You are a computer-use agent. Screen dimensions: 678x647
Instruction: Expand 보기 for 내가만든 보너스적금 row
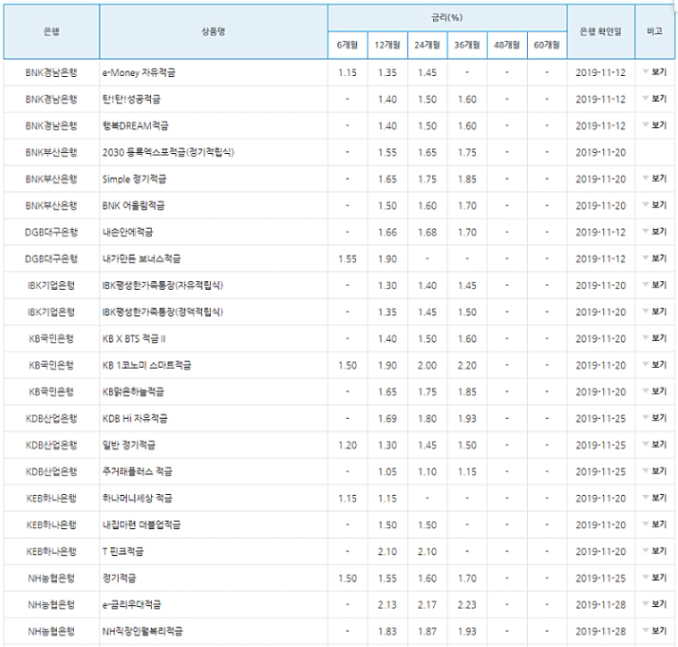coord(655,258)
